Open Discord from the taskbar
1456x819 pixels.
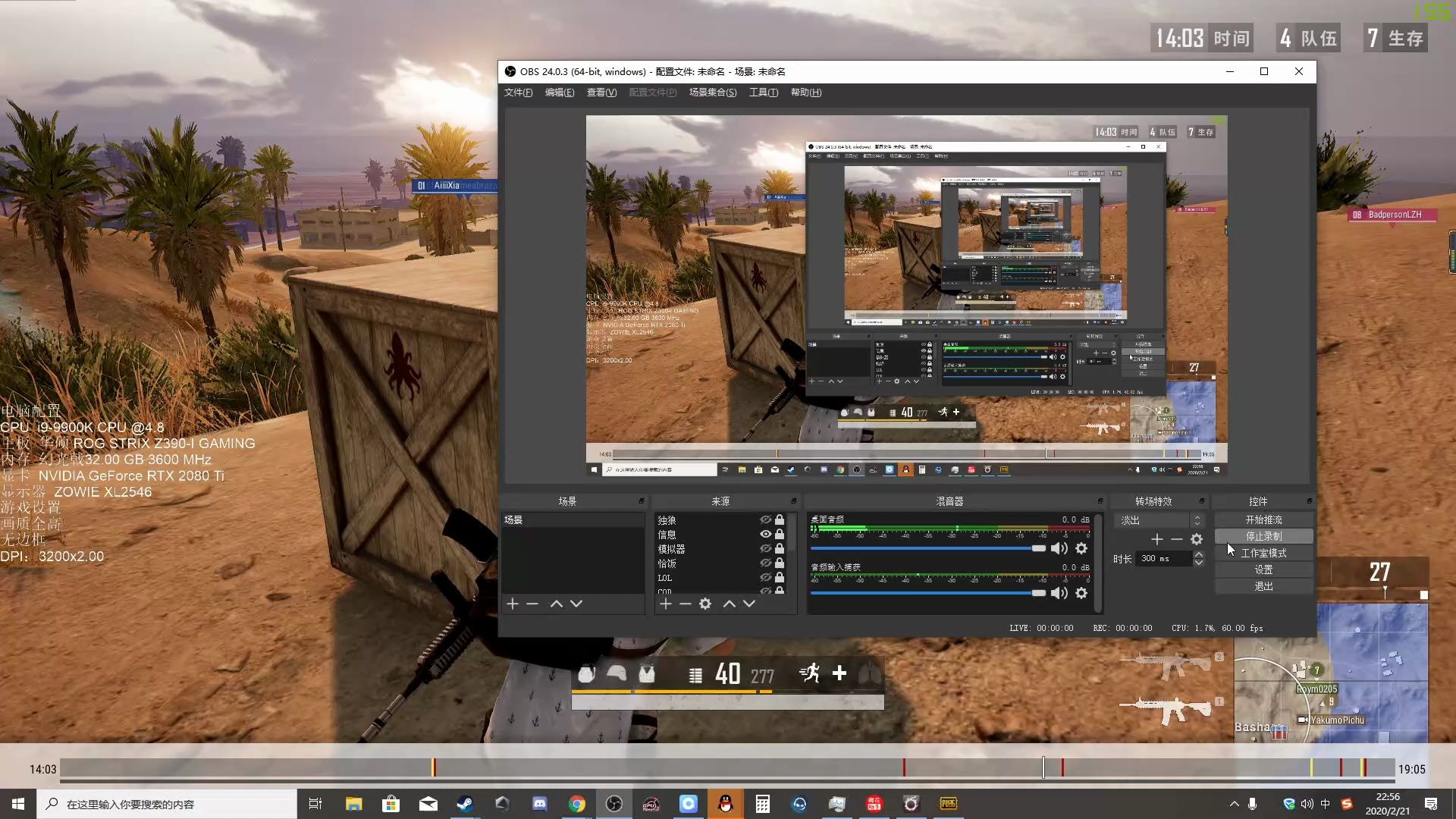[x=539, y=804]
